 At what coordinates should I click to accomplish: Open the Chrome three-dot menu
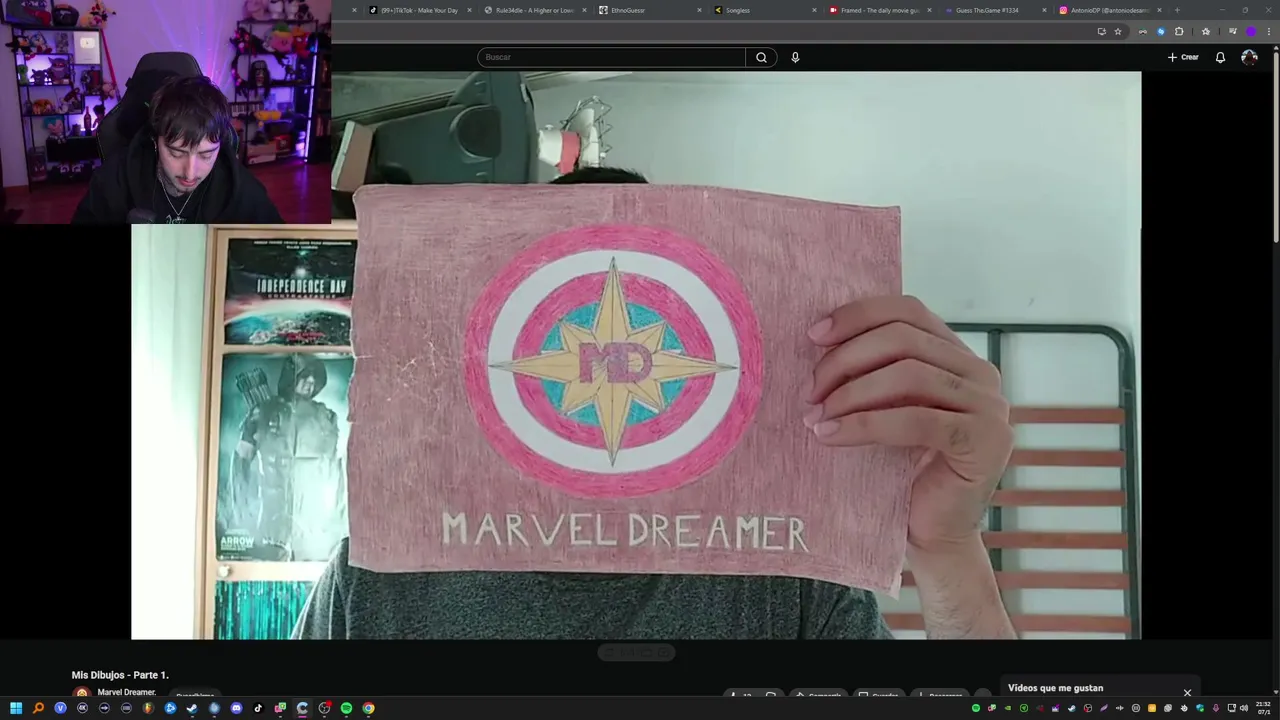coord(1269,31)
